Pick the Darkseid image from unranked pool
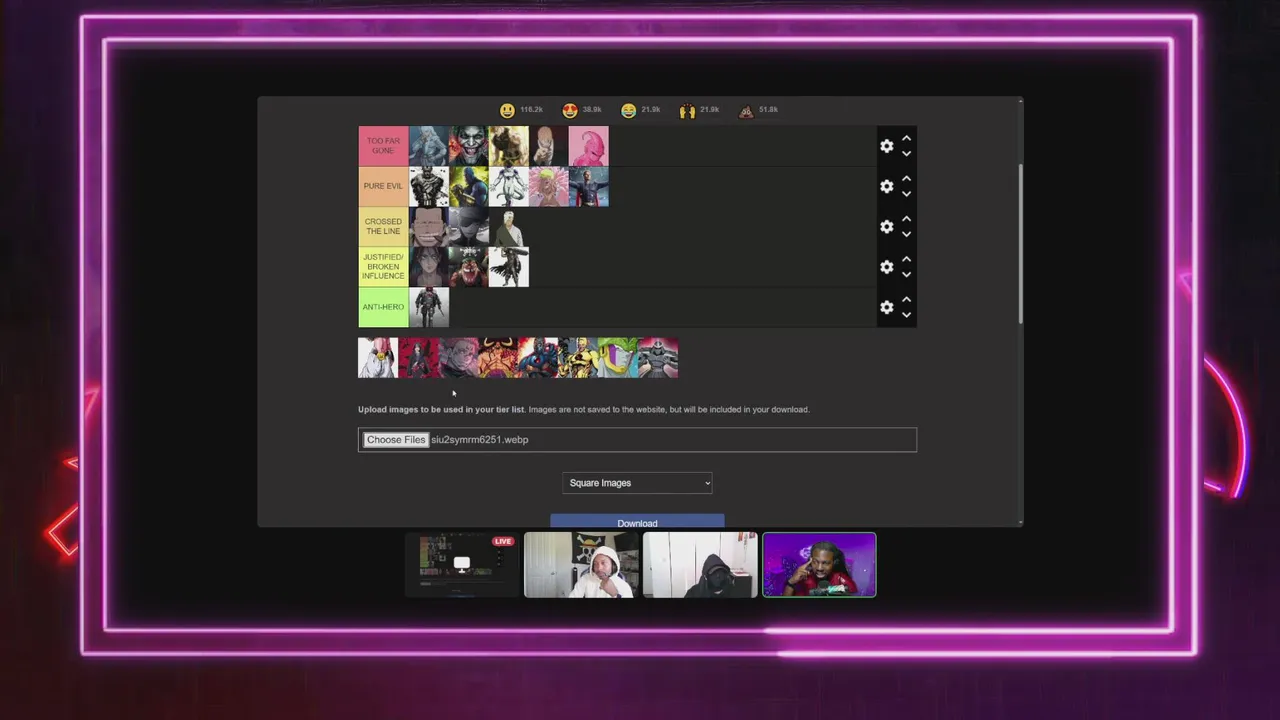 click(x=538, y=358)
